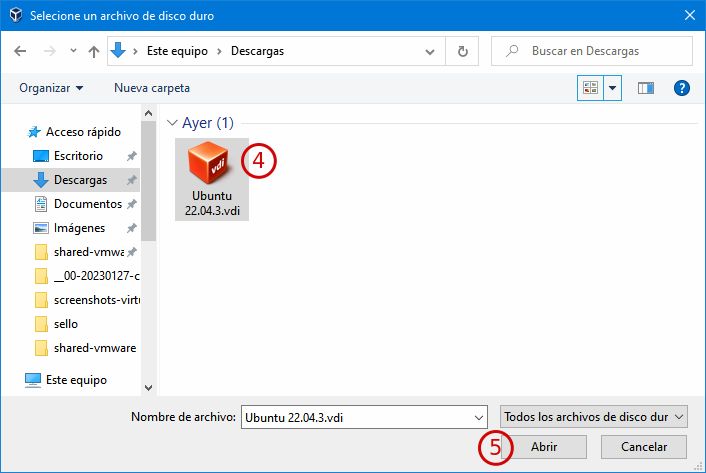Select Este equipo in the sidebar
The image size is (706, 473).
77,380
